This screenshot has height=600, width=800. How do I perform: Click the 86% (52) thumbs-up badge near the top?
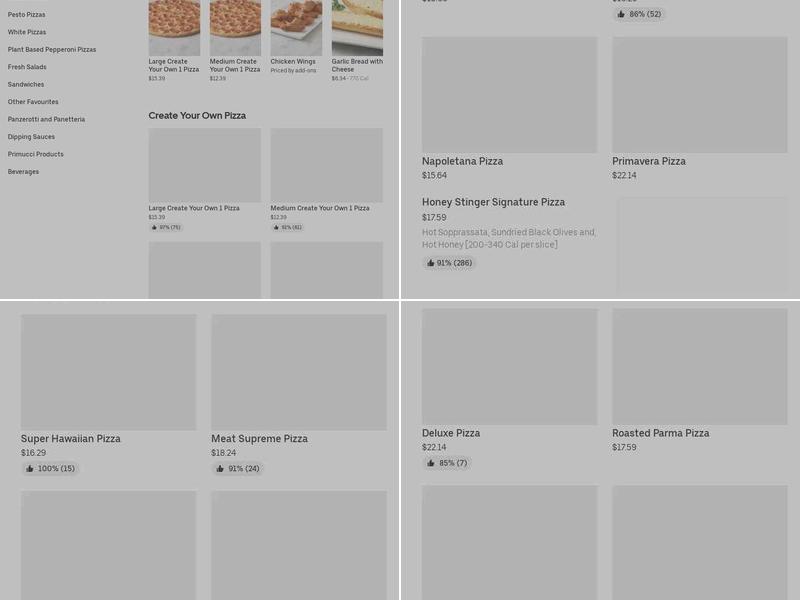pyautogui.click(x=639, y=15)
